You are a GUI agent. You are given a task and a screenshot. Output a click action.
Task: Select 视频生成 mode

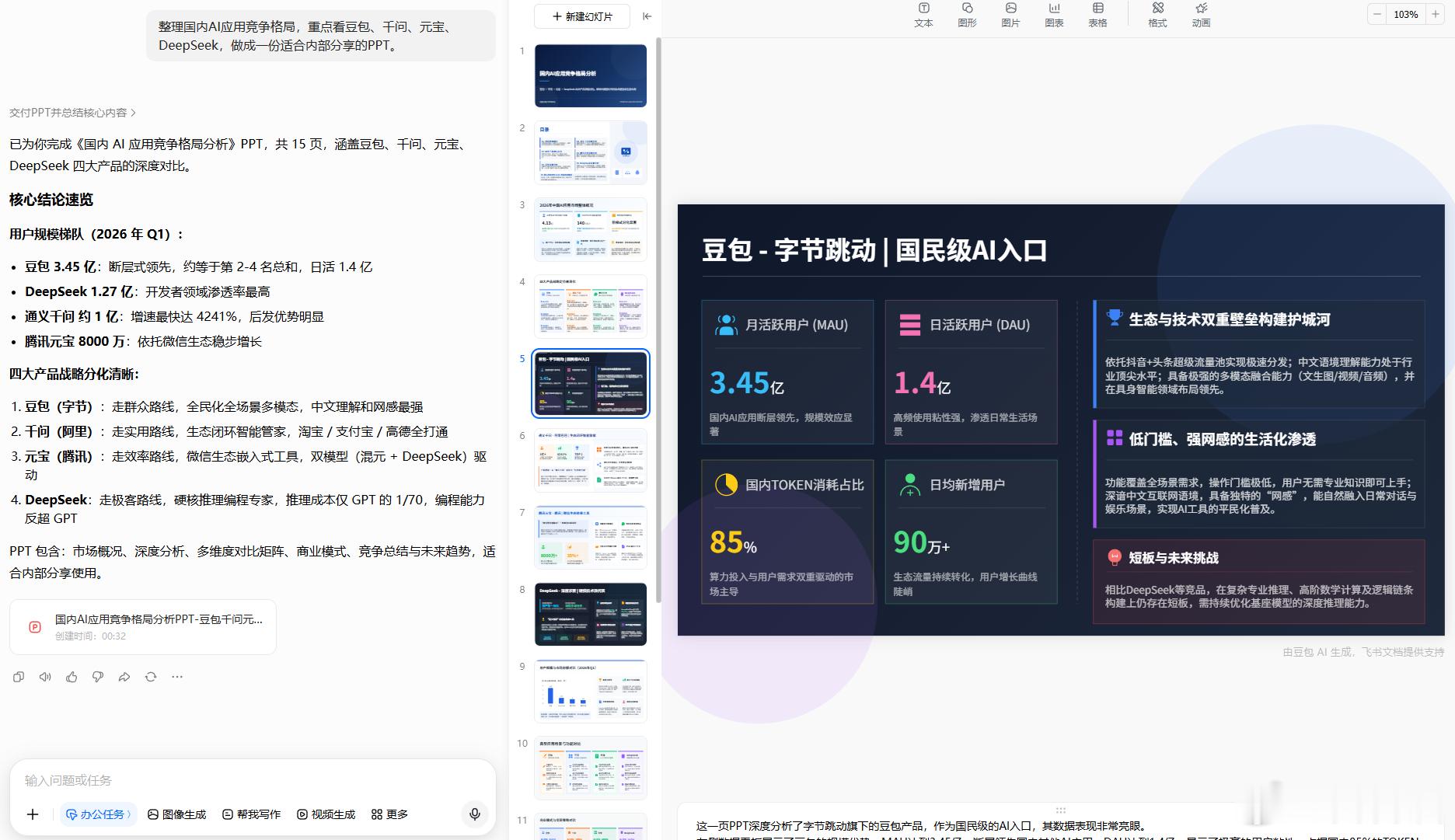(326, 814)
